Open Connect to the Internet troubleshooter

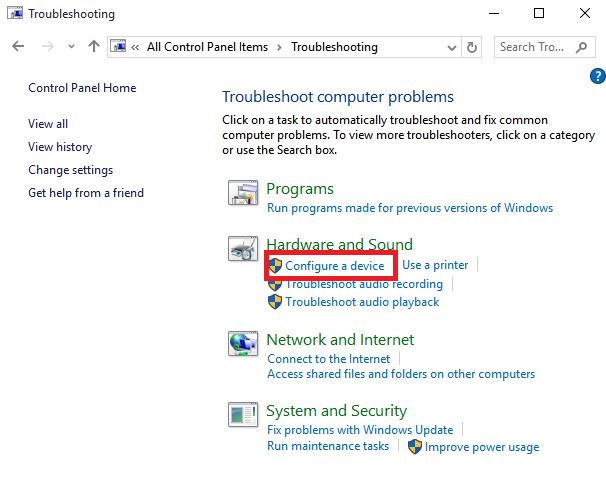329,359
